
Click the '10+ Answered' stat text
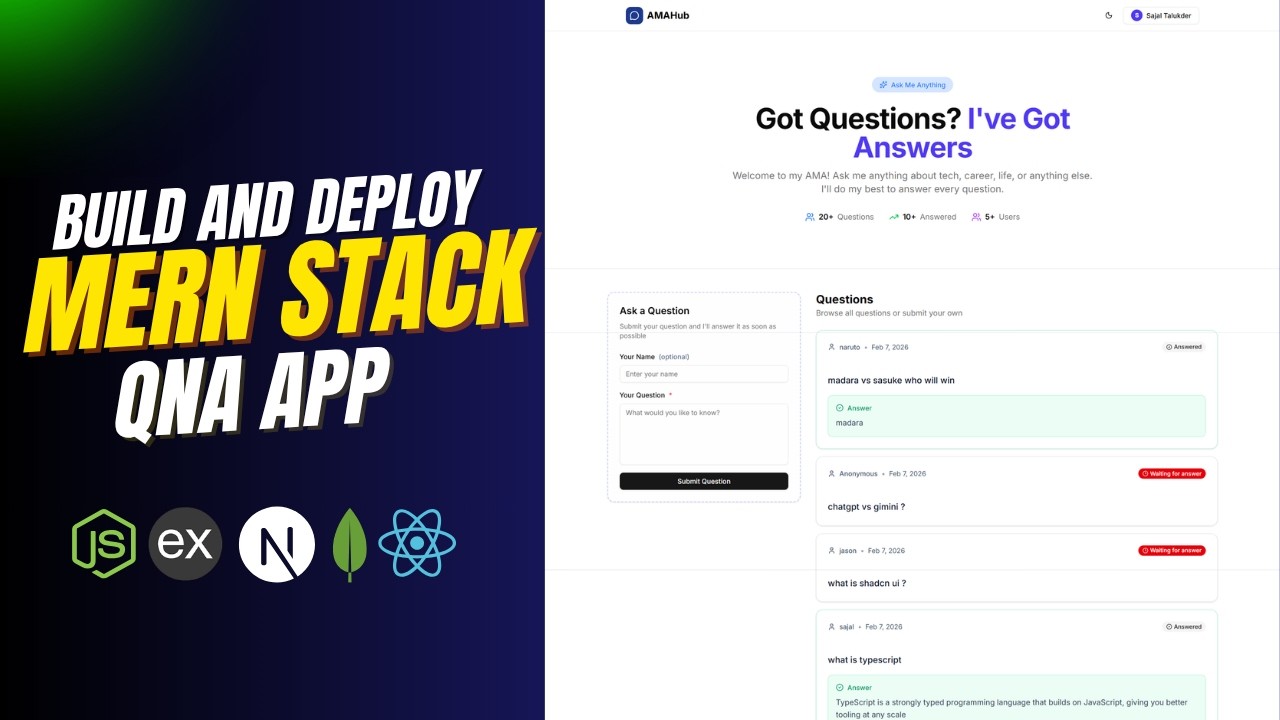point(930,217)
